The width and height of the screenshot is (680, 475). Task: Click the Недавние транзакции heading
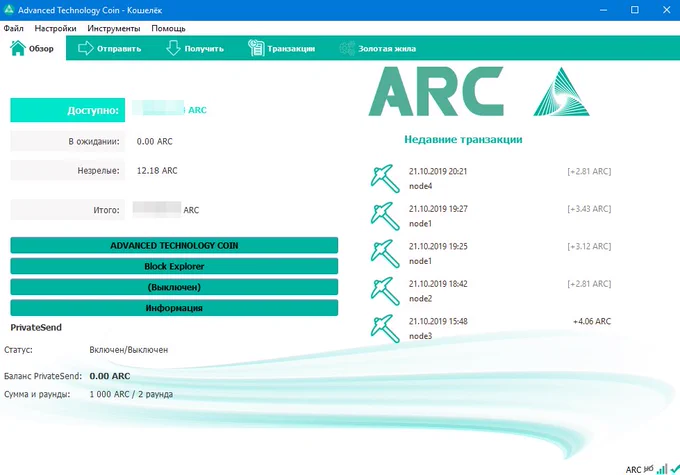463,139
